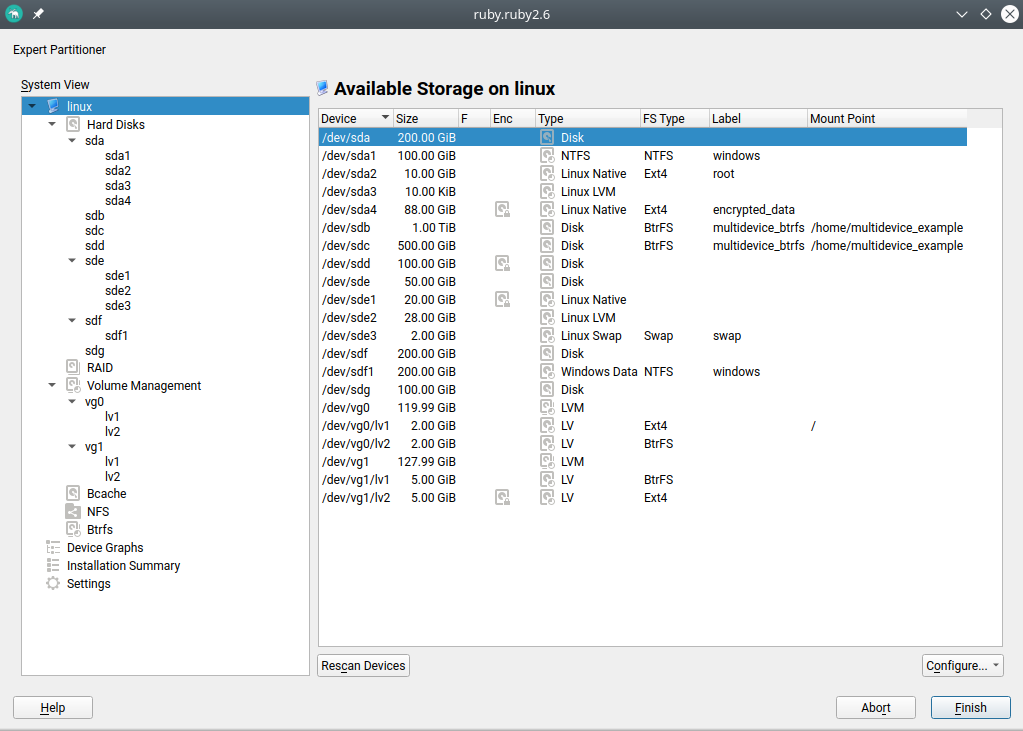Click the RAID icon in System View
The image size is (1023, 731).
(x=73, y=367)
